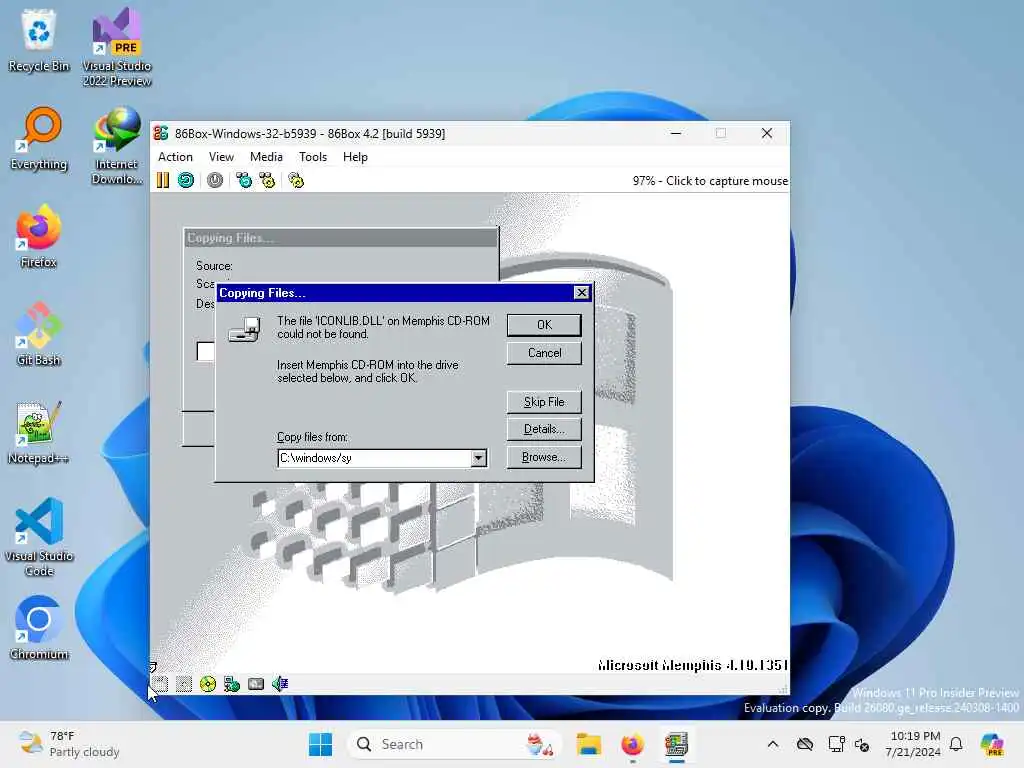Click the taskbar Search box
The width and height of the screenshot is (1024, 768).
pyautogui.click(x=455, y=744)
